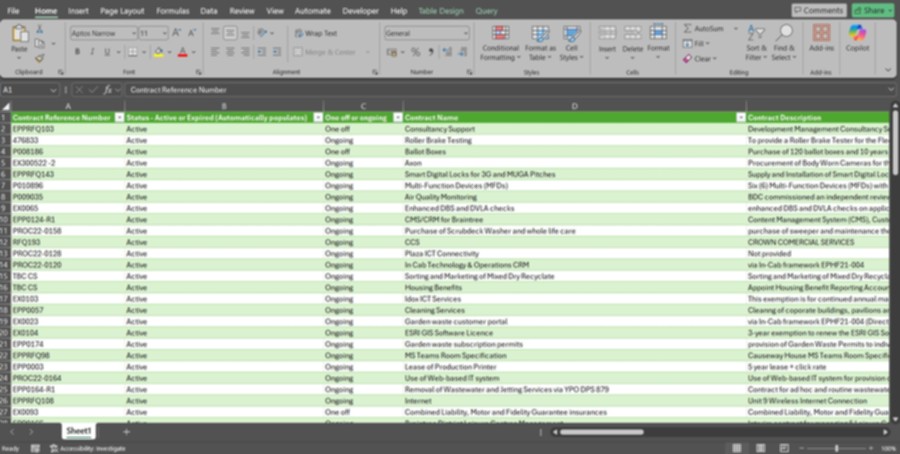Switch to the Query tab
Image resolution: width=900 pixels, height=454 pixels.
pos(486,11)
